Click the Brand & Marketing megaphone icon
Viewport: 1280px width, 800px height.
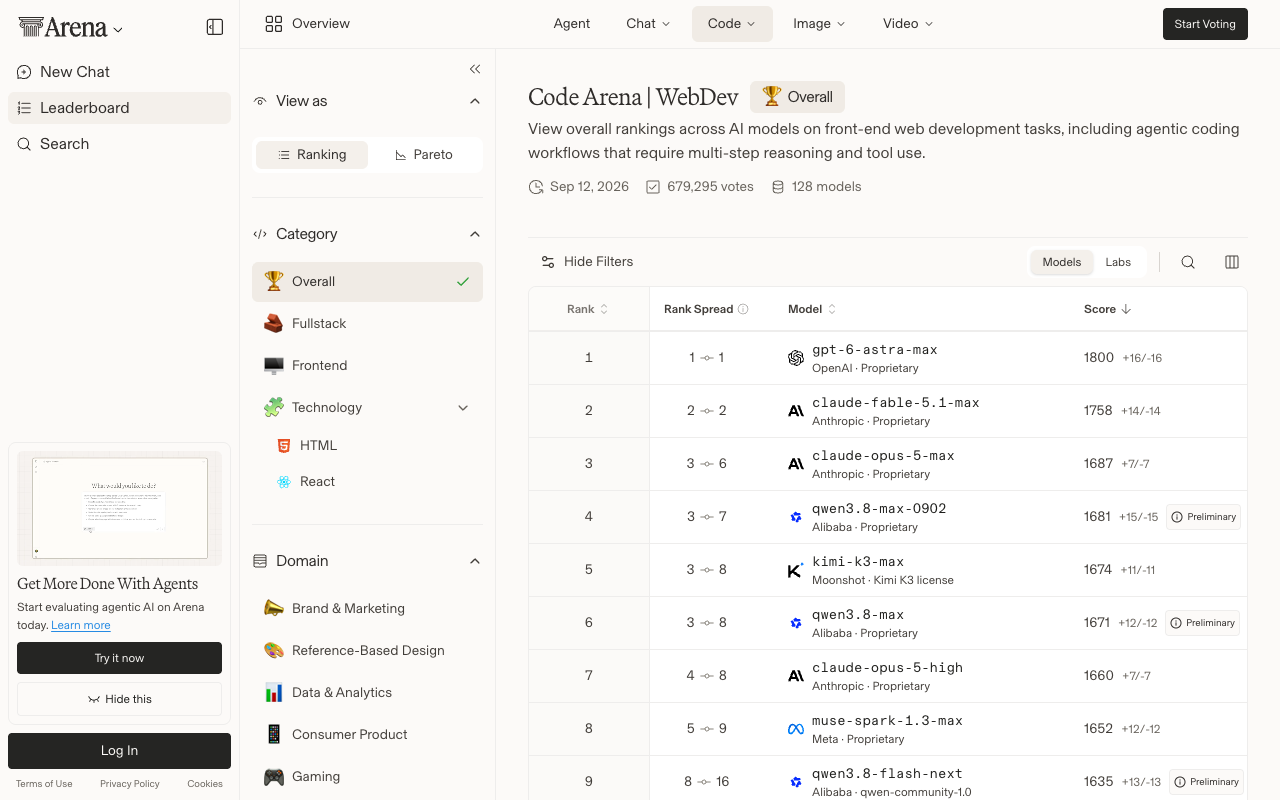click(x=274, y=608)
